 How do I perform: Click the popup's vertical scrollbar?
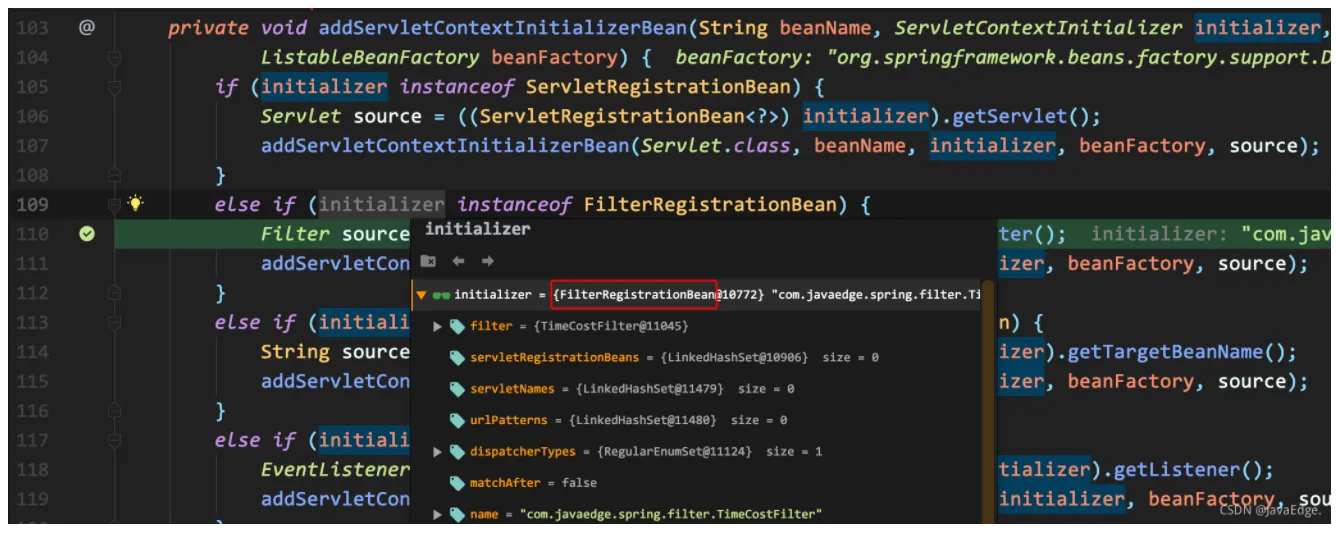(x=988, y=400)
